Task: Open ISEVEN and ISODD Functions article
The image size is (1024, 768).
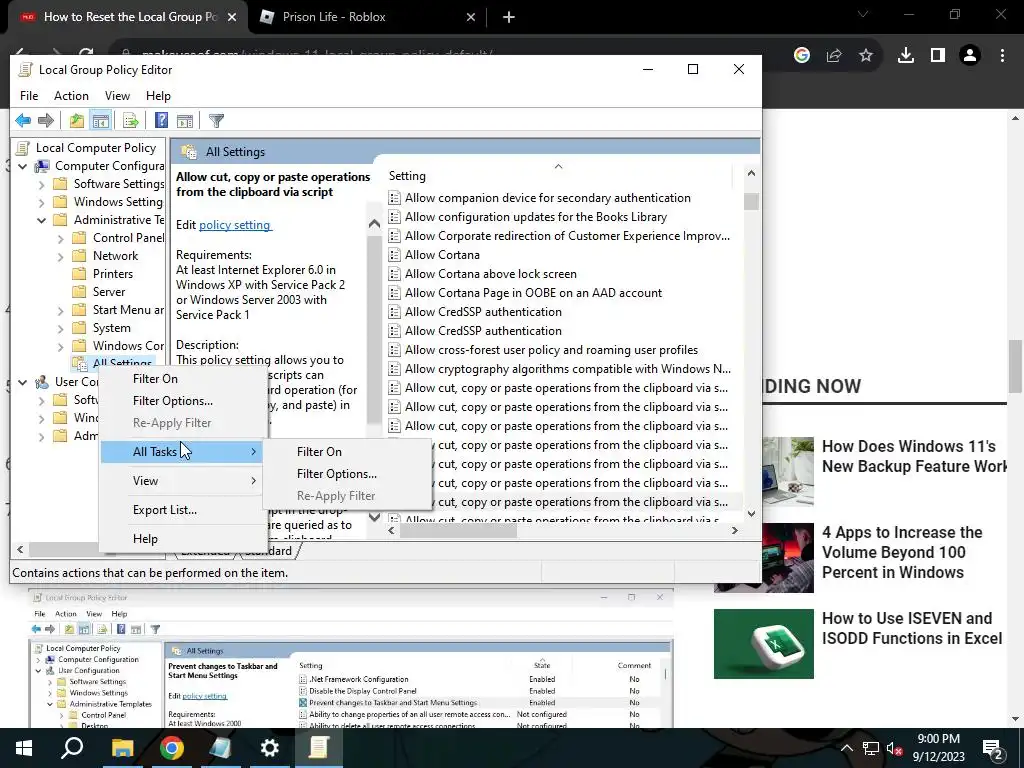Action: pos(912,628)
